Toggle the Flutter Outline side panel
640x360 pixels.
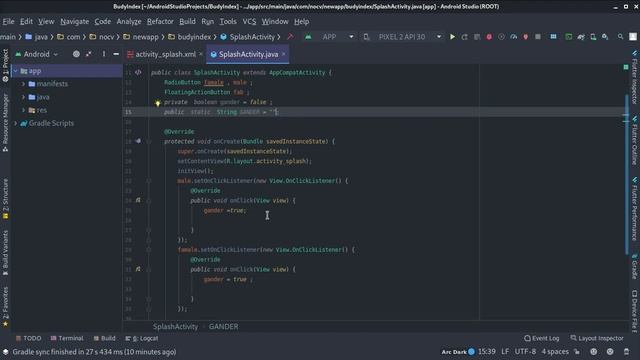[634, 140]
